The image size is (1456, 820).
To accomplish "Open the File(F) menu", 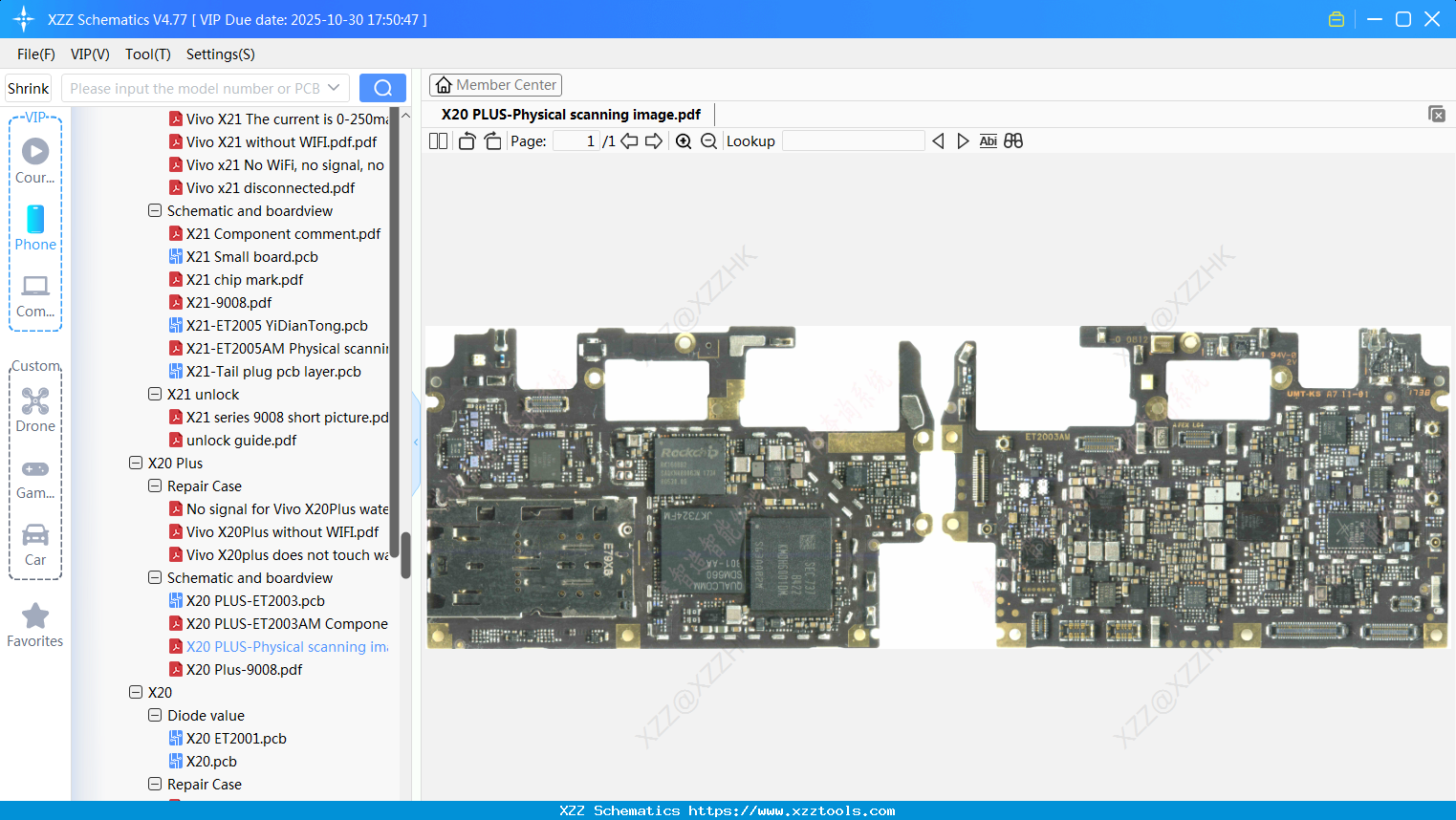I will [x=36, y=54].
